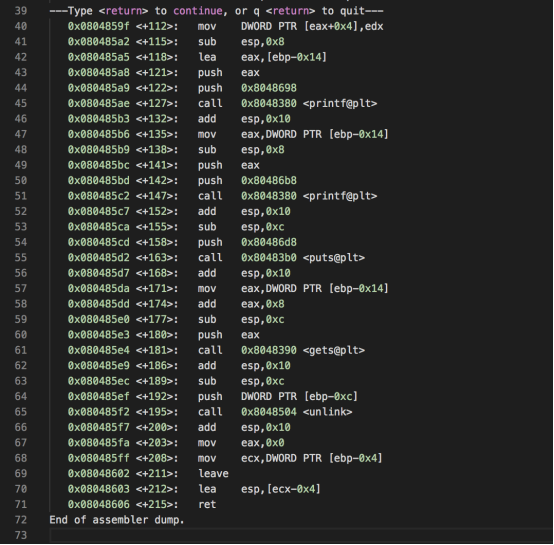Screen dimensions: 554x545
Task: Click address 0x08048606 on line 71
Action: tap(99, 504)
